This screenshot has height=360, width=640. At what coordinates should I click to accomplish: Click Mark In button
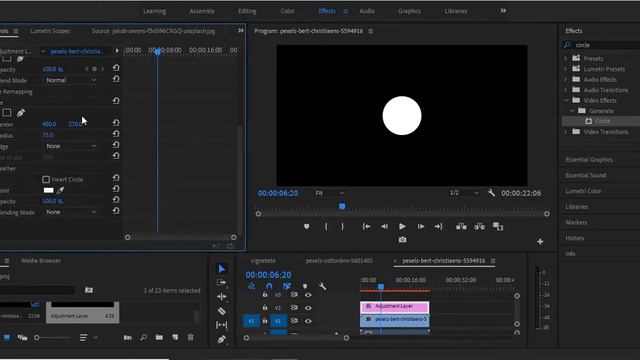coord(326,227)
